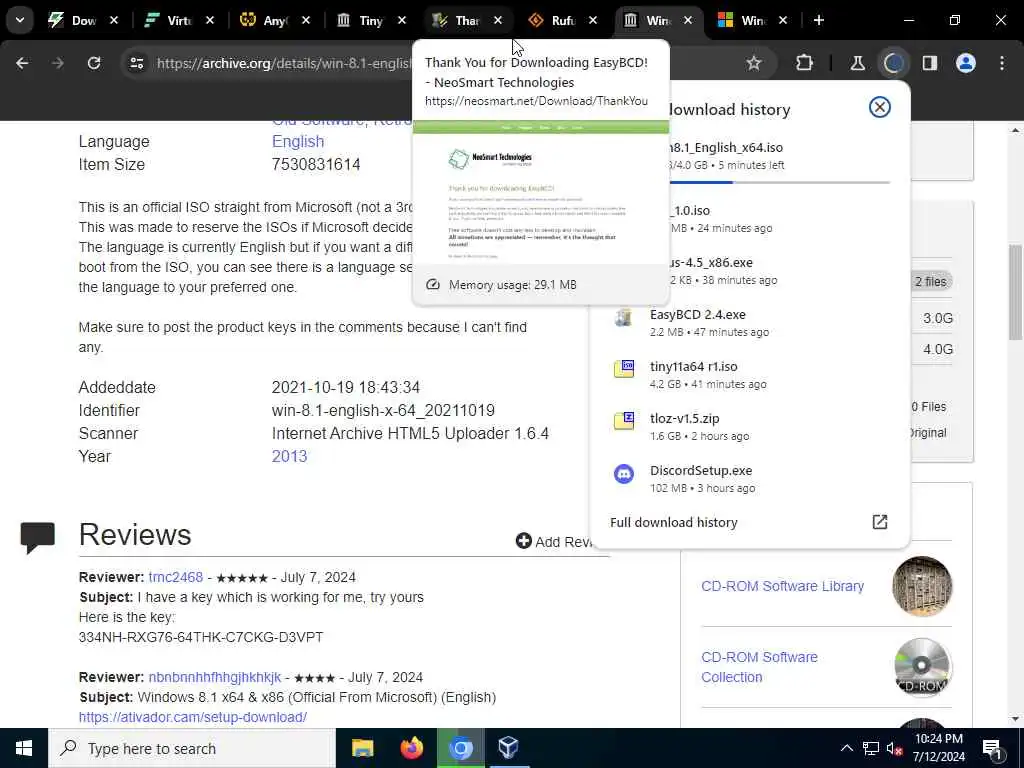Show hidden system tray icons

(x=846, y=748)
